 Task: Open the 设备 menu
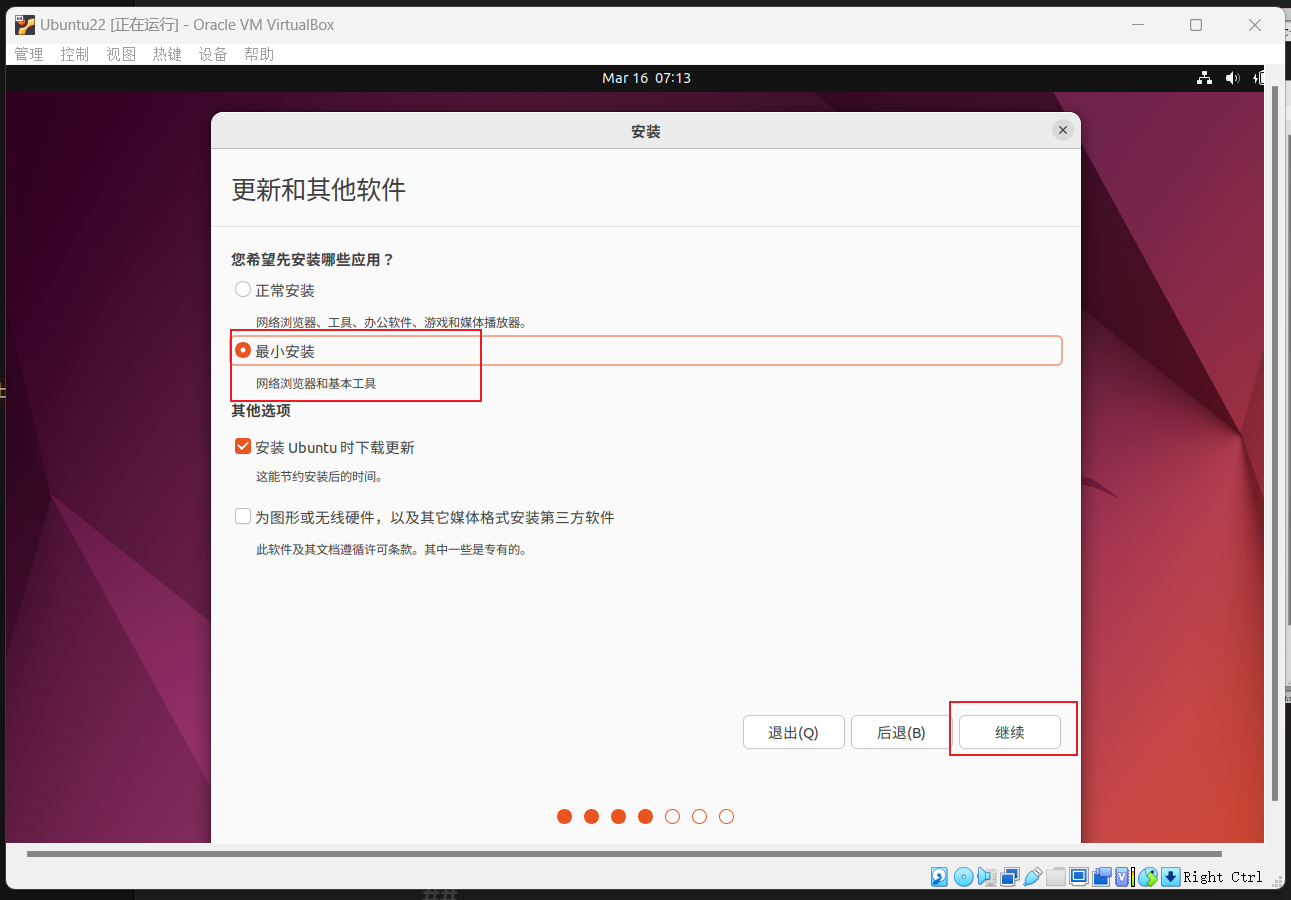[x=213, y=54]
